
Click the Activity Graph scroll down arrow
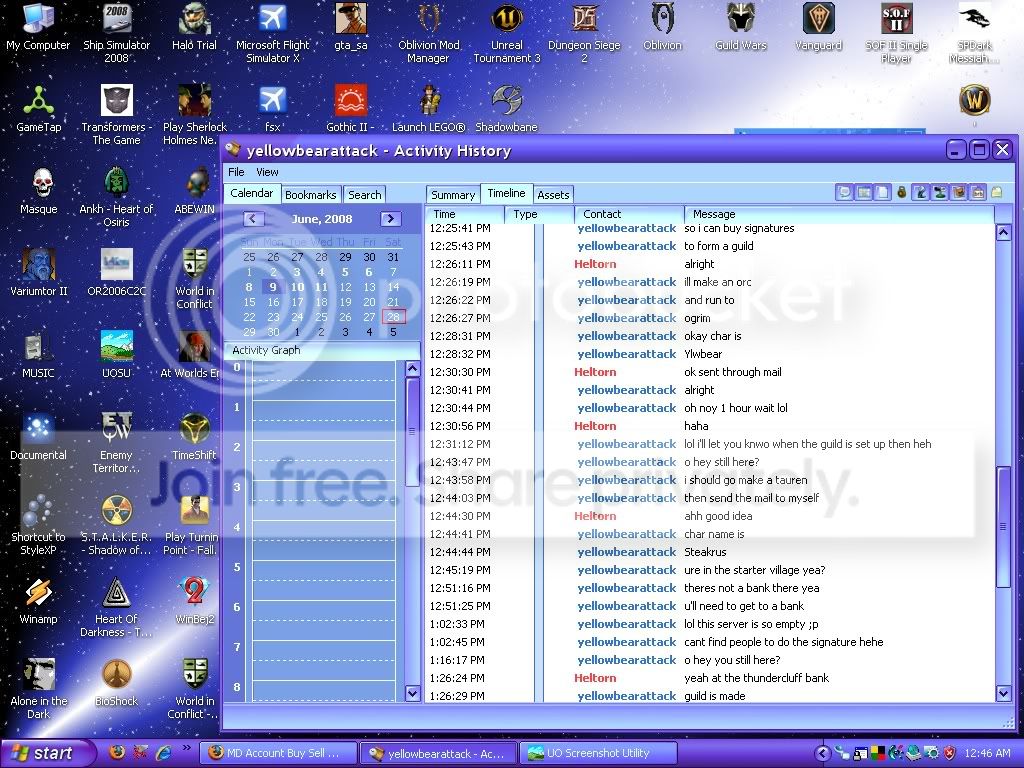[412, 693]
